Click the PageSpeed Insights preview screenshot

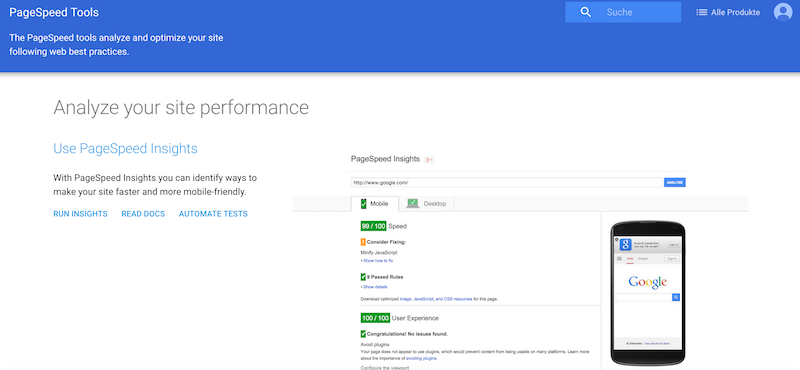point(520,260)
